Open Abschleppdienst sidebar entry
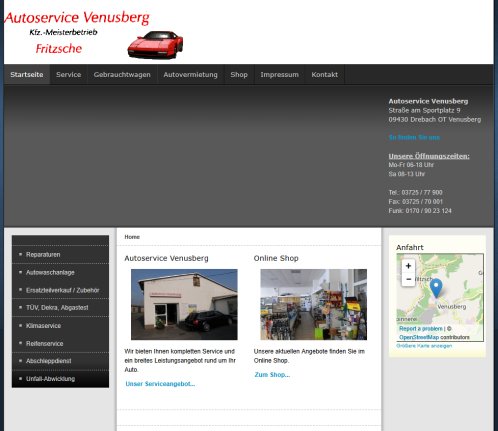 click(x=60, y=361)
